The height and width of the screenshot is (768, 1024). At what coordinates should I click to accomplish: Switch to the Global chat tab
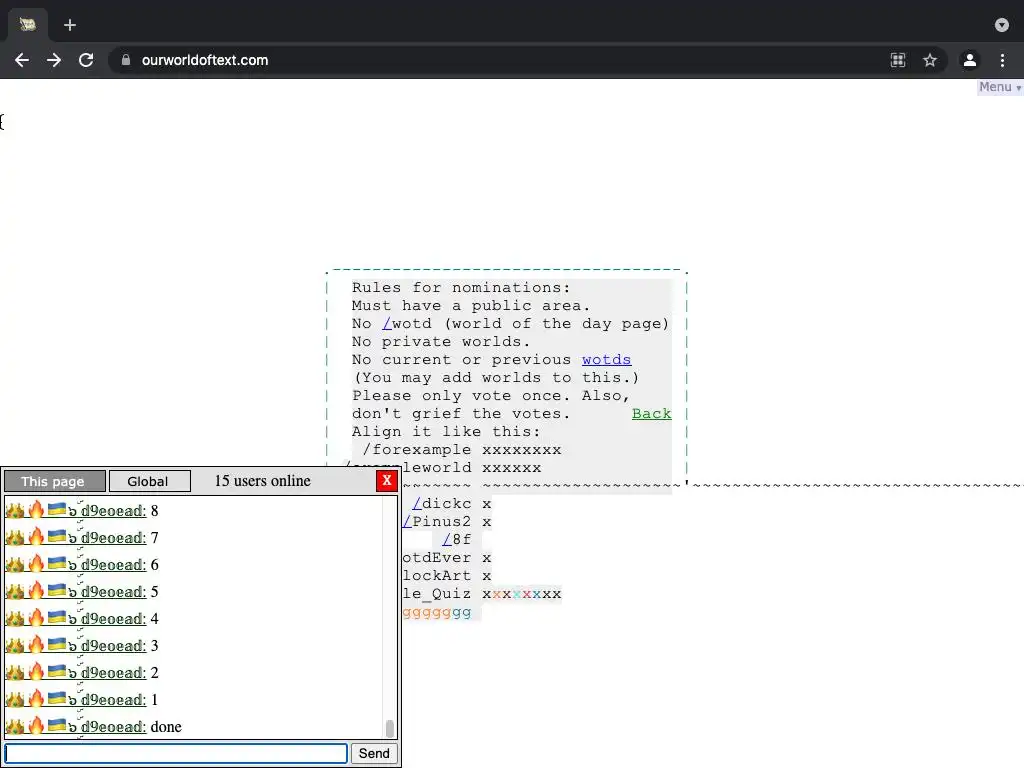coord(150,481)
